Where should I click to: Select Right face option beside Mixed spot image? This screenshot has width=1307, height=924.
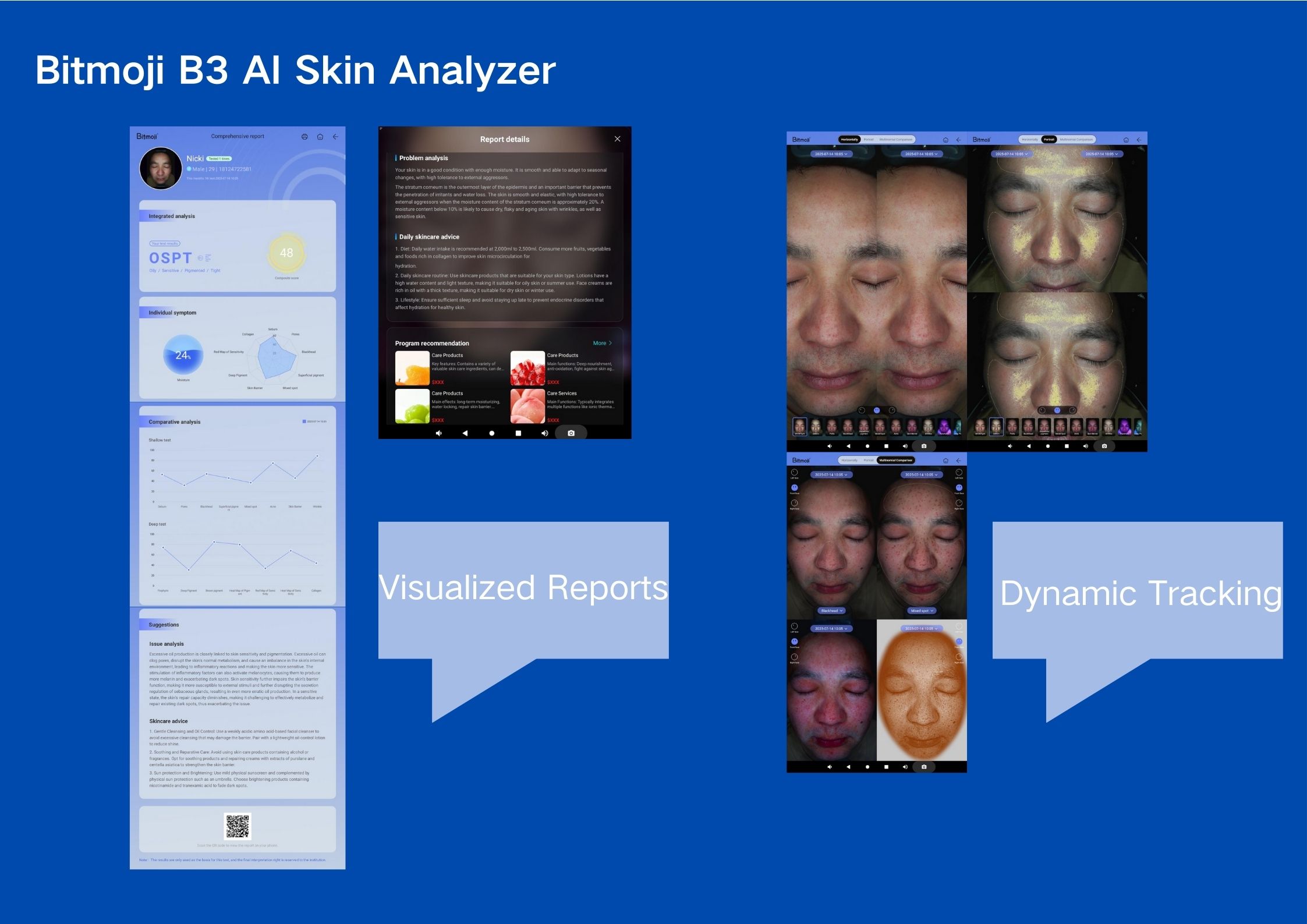959,504
